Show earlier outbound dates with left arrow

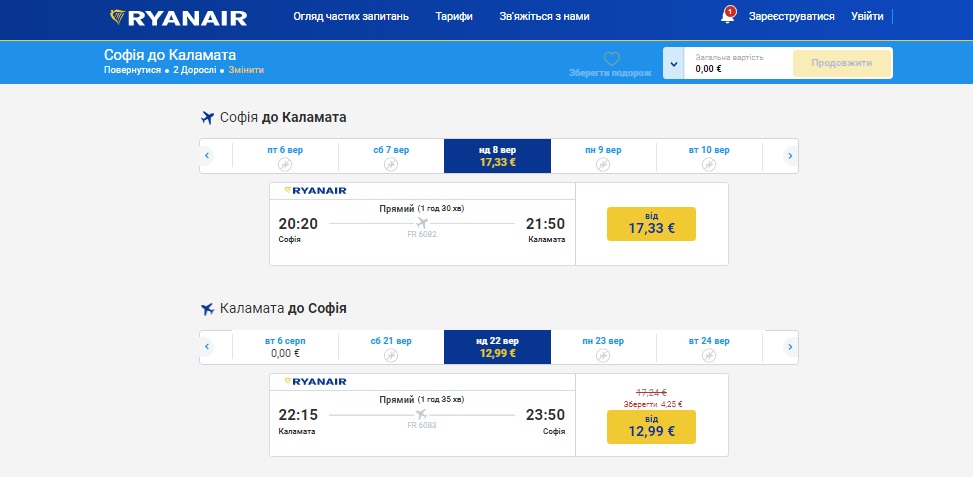click(x=207, y=156)
